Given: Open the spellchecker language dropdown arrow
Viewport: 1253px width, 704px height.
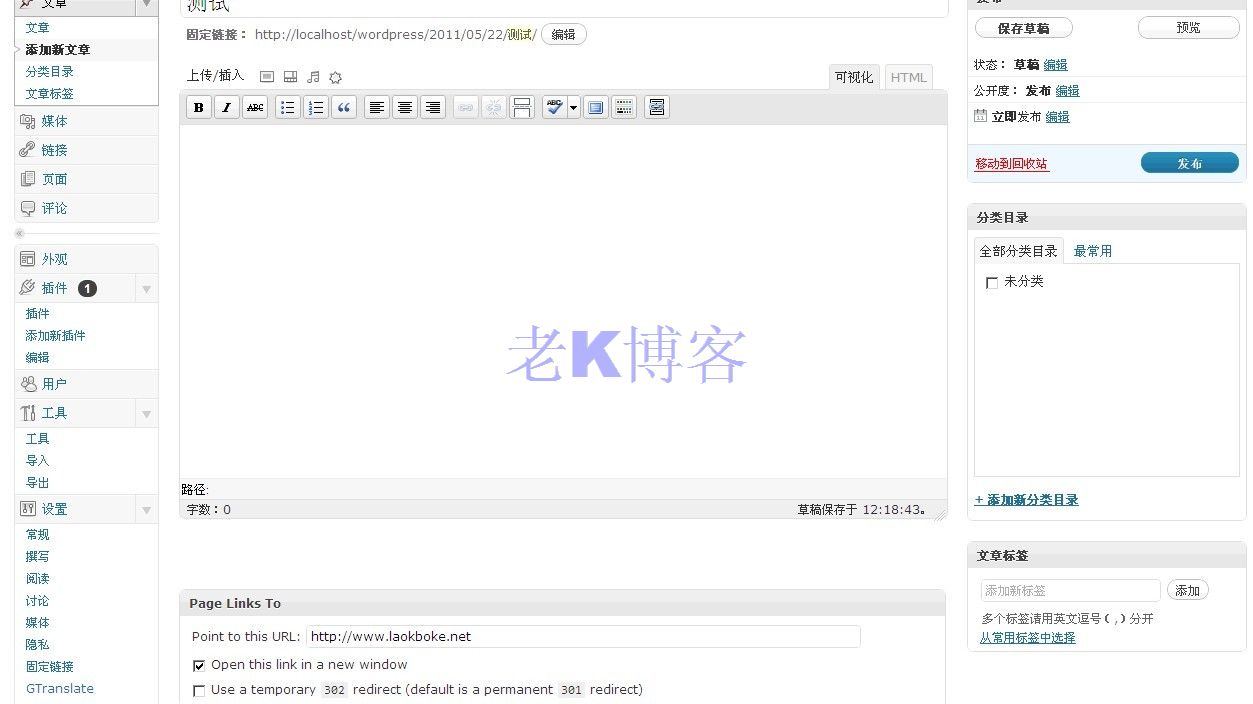Looking at the screenshot, I should point(574,107).
